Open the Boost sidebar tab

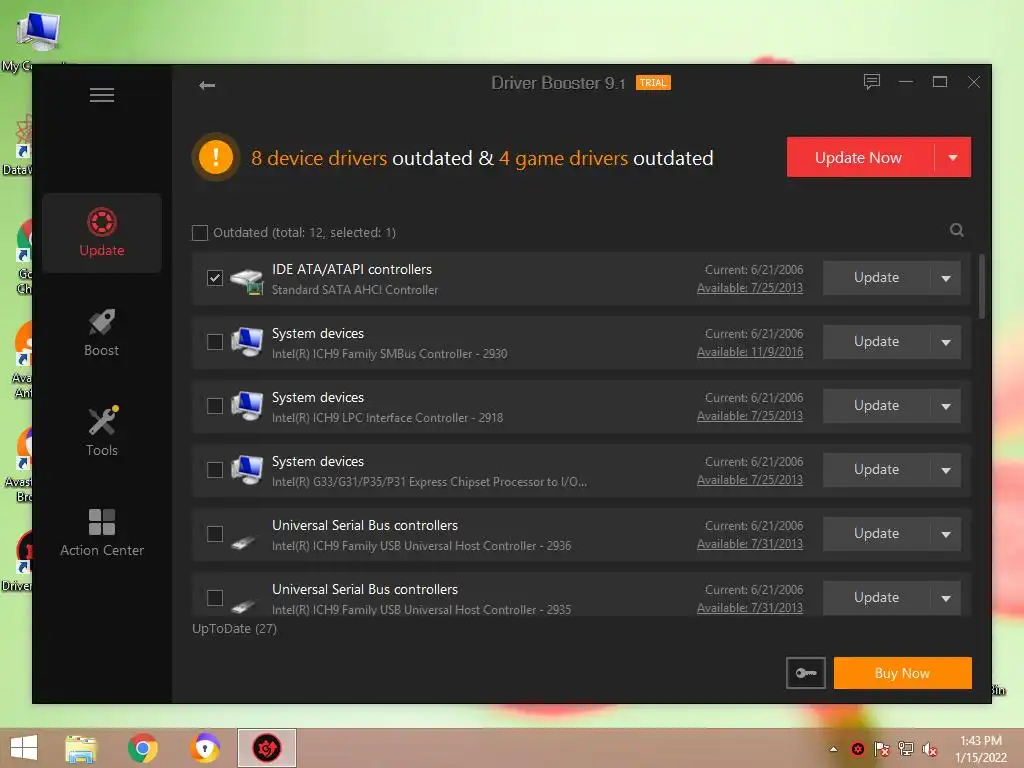[x=102, y=332]
